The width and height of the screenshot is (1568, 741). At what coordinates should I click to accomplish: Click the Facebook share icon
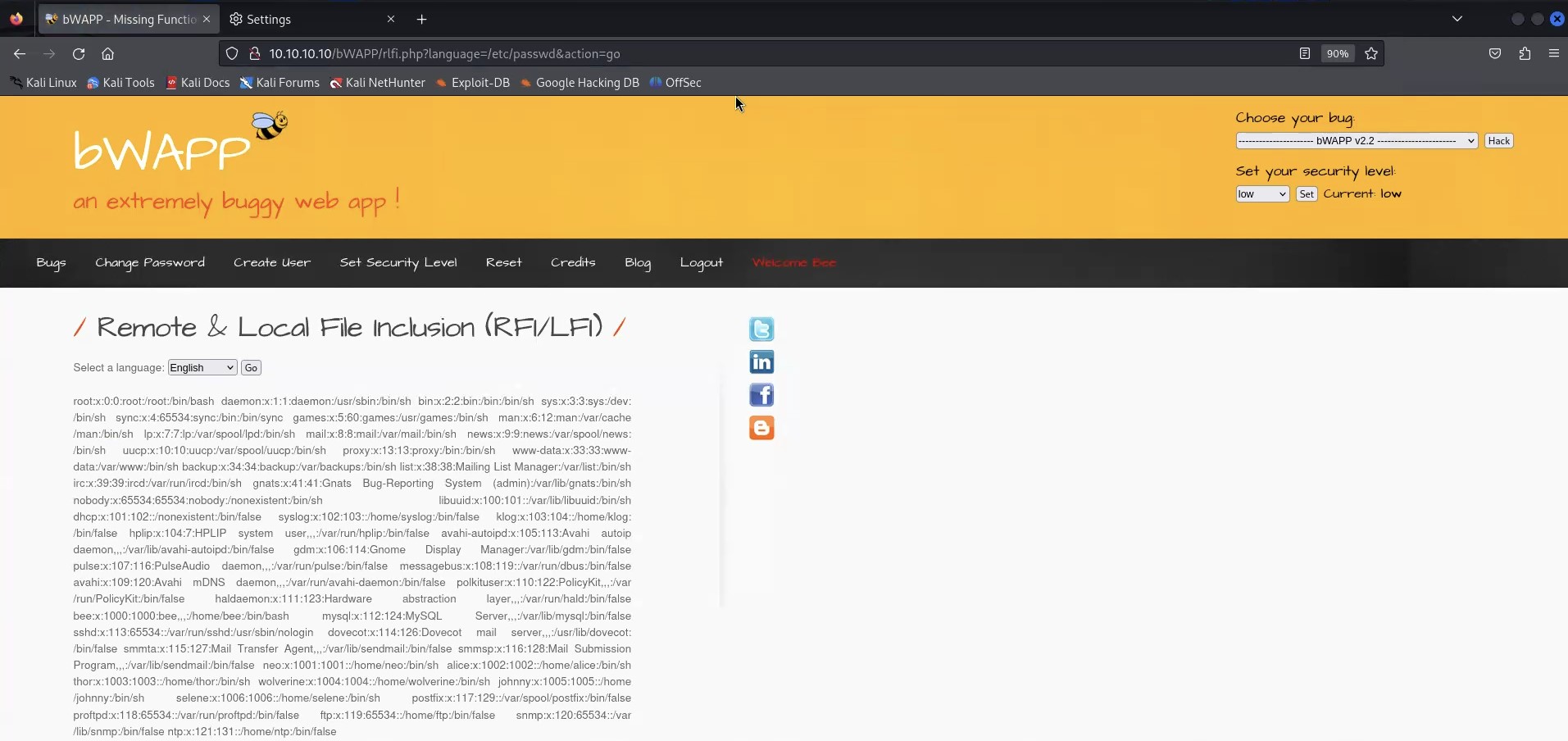tap(761, 394)
